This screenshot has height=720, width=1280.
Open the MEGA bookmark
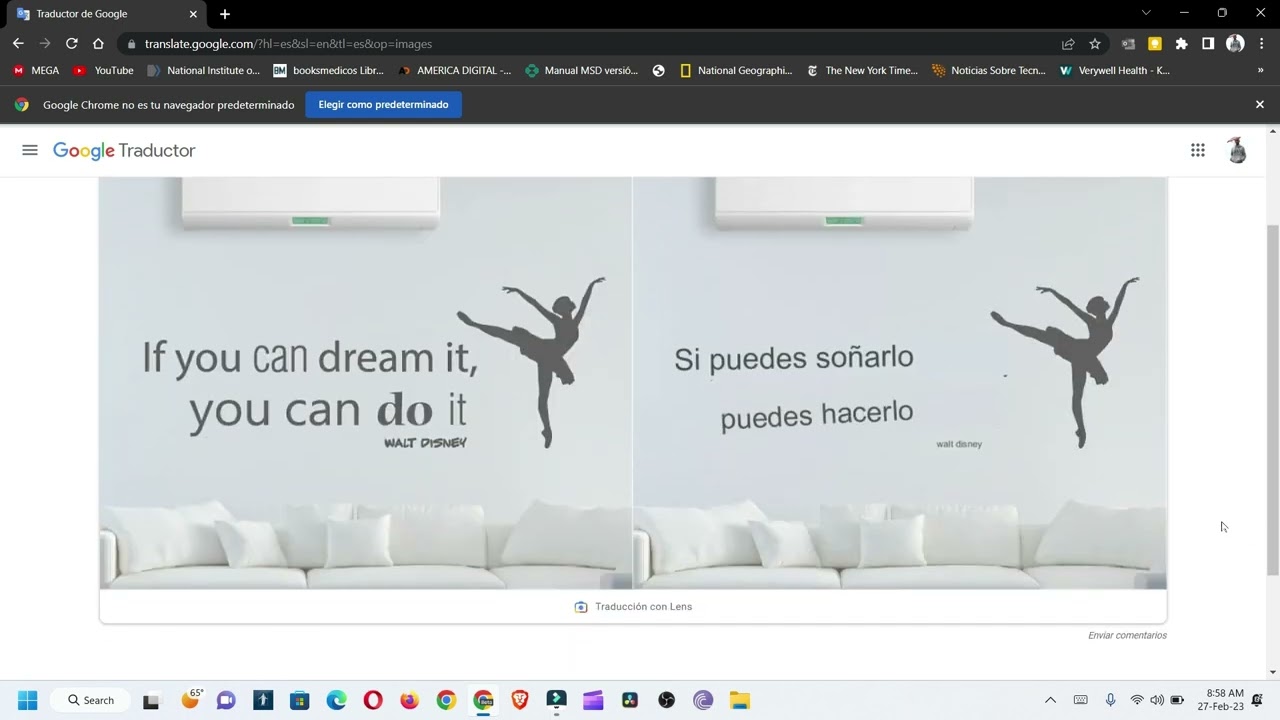pyautogui.click(x=36, y=71)
